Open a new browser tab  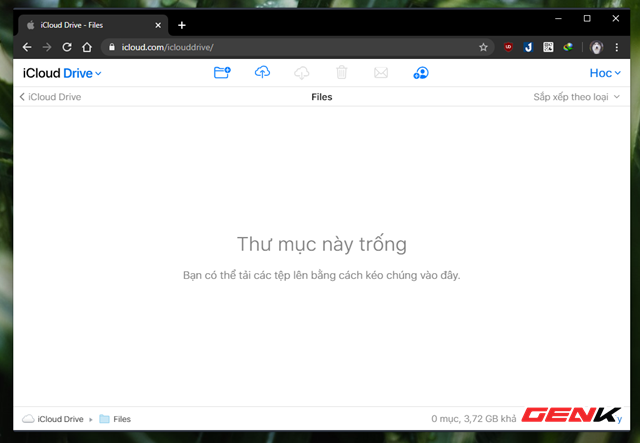[182, 25]
